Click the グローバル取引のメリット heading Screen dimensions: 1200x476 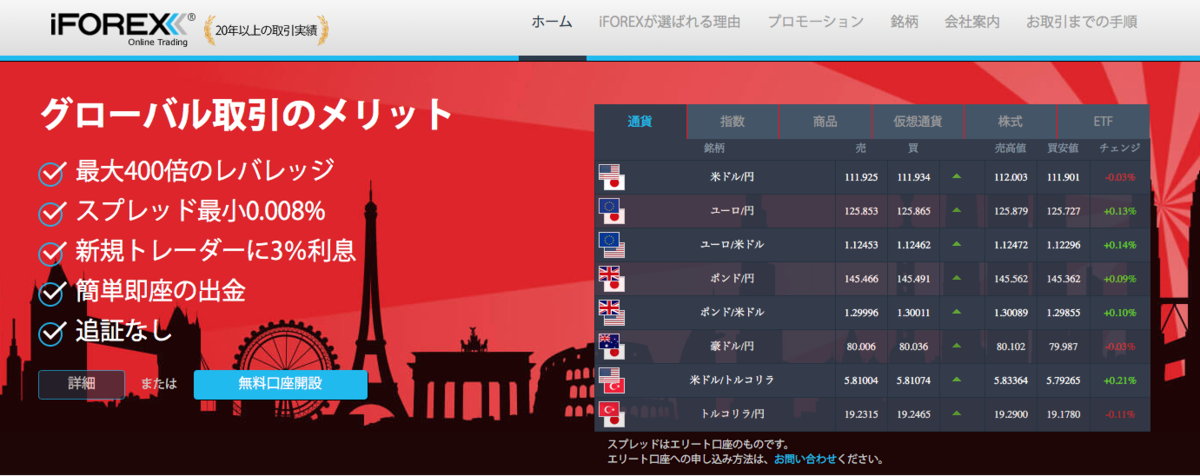coord(247,115)
